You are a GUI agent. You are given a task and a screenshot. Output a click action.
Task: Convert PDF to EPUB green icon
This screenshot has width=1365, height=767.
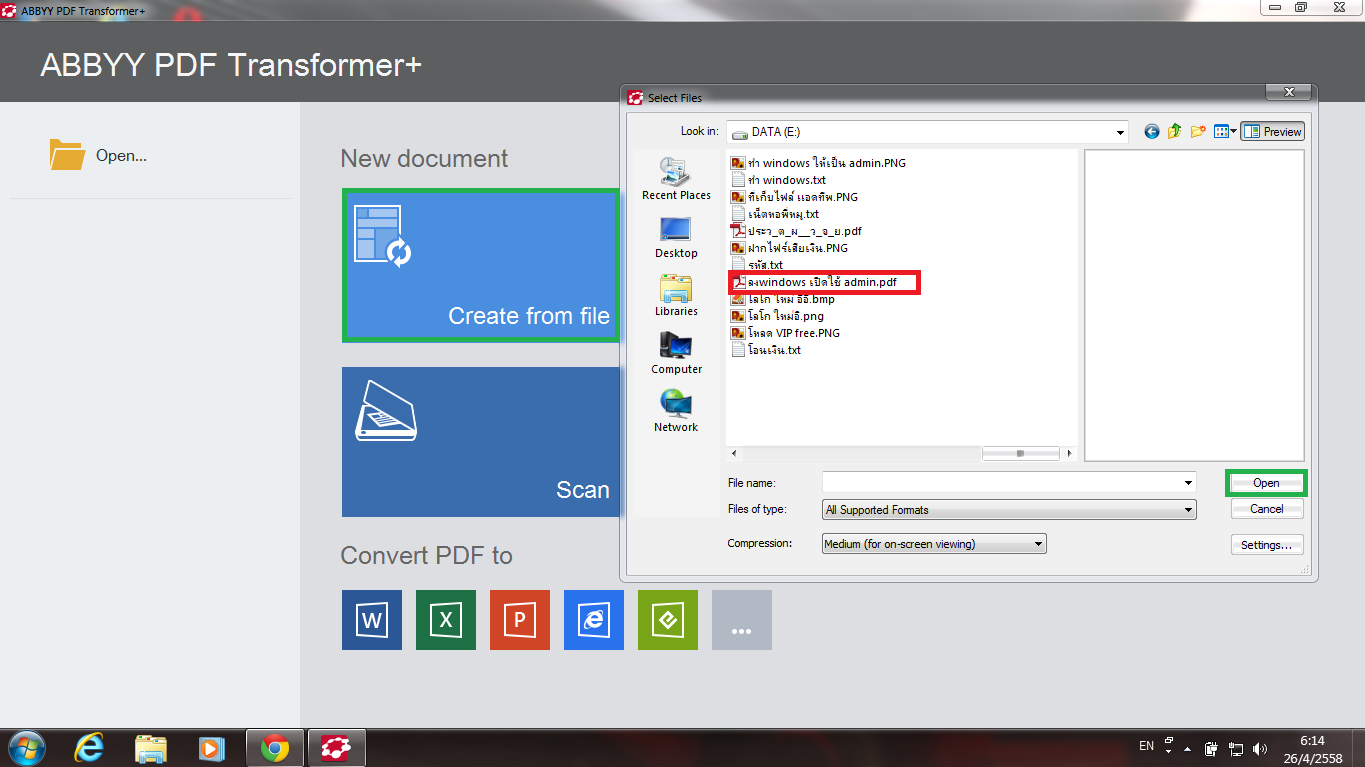coord(668,620)
